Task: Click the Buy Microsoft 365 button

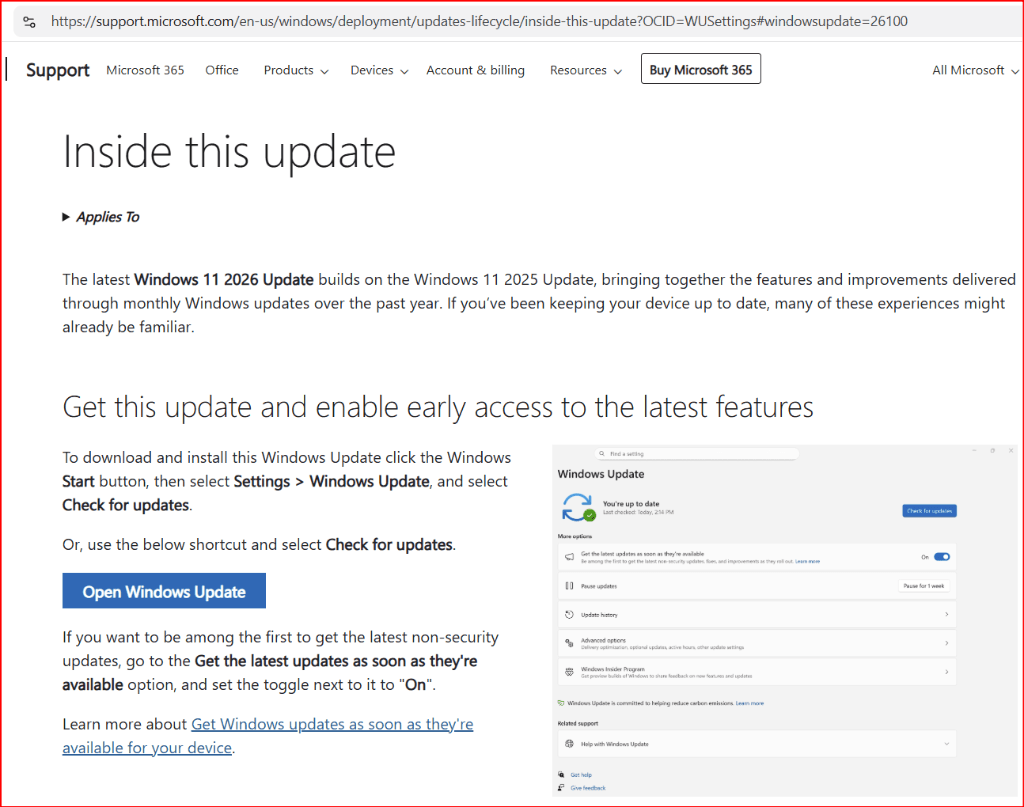Action: click(x=701, y=69)
